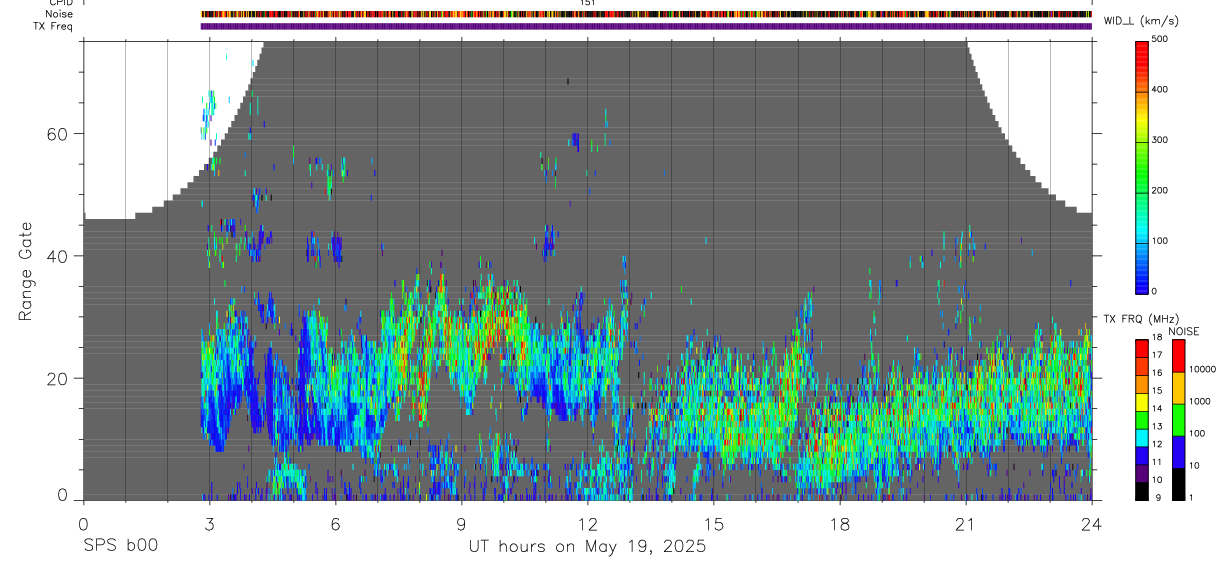
Task: Click the 'SPS b00' radar label
Action: tap(119, 547)
